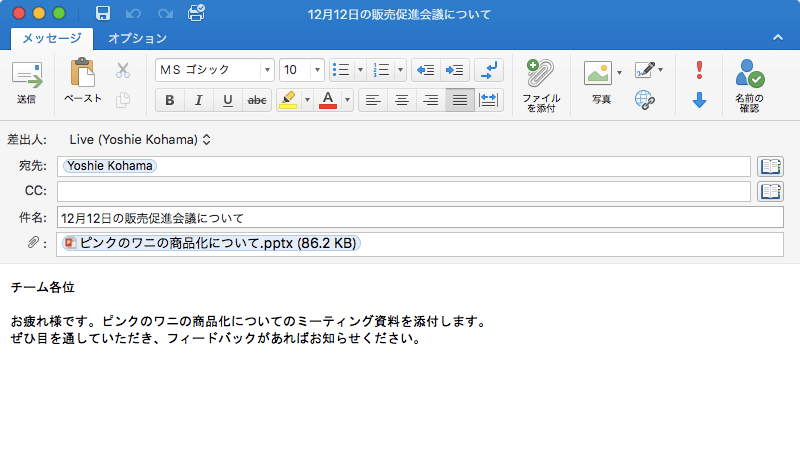Click Check Names (名前の確認) icon
This screenshot has height=450, width=800.
coord(749,85)
